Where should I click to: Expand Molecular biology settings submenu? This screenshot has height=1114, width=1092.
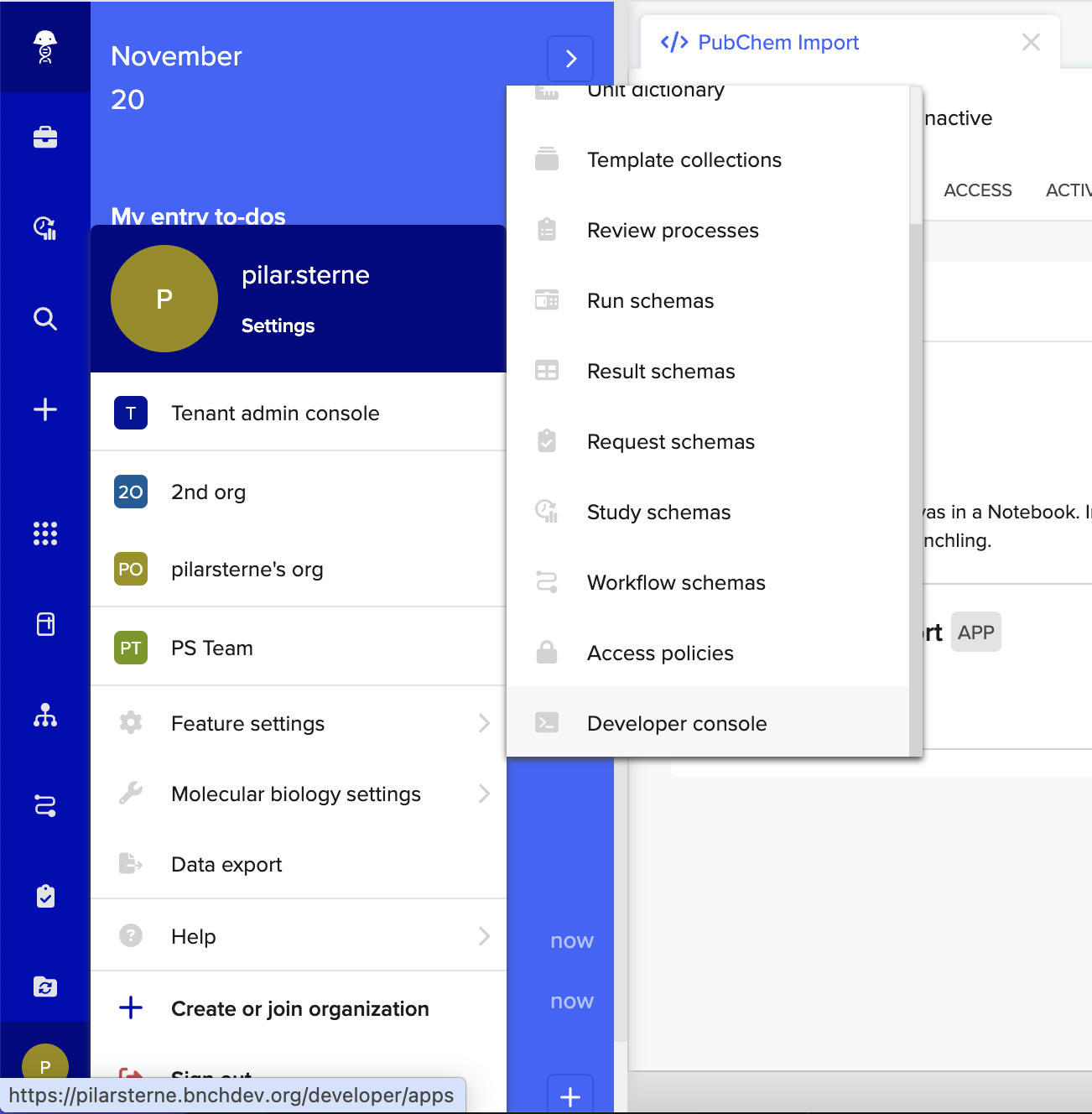483,794
